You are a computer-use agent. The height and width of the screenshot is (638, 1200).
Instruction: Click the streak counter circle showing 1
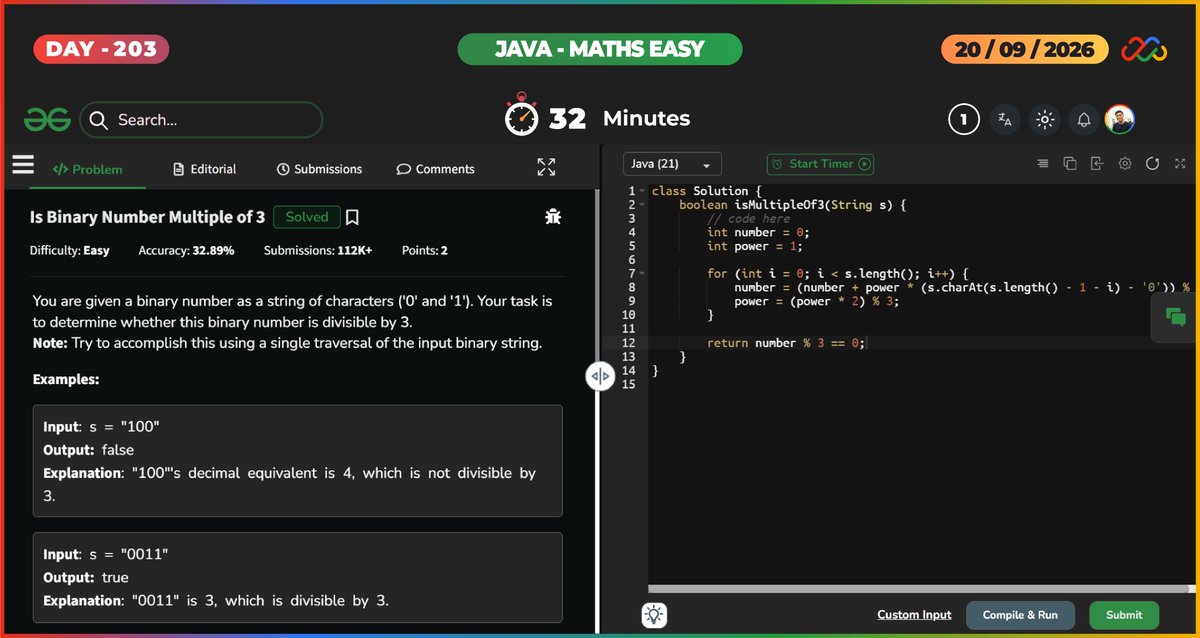pyautogui.click(x=963, y=120)
